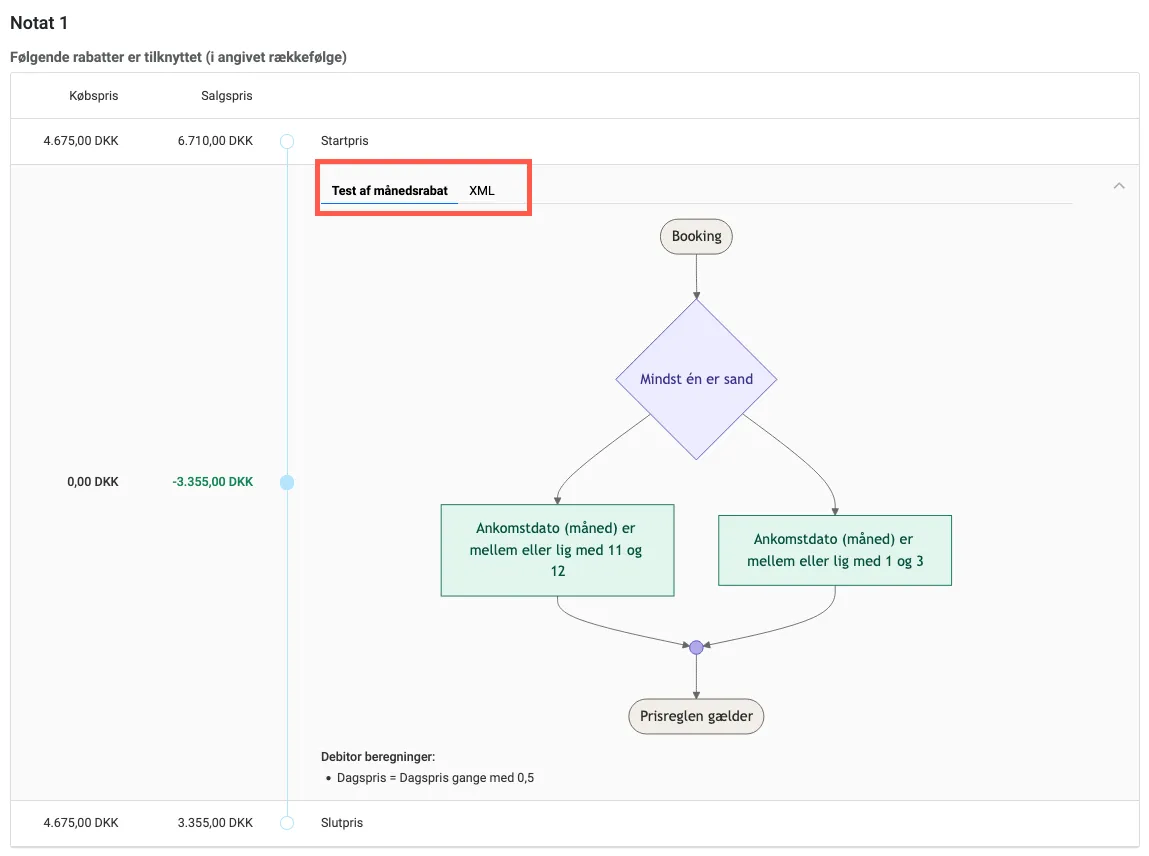Click the Startpris timeline circle
Screen dimensions: 1149x856
287,141
